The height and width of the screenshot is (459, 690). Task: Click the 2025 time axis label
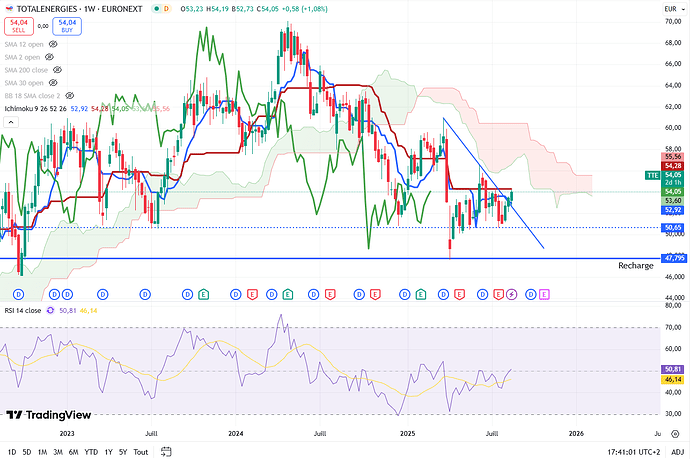407,433
